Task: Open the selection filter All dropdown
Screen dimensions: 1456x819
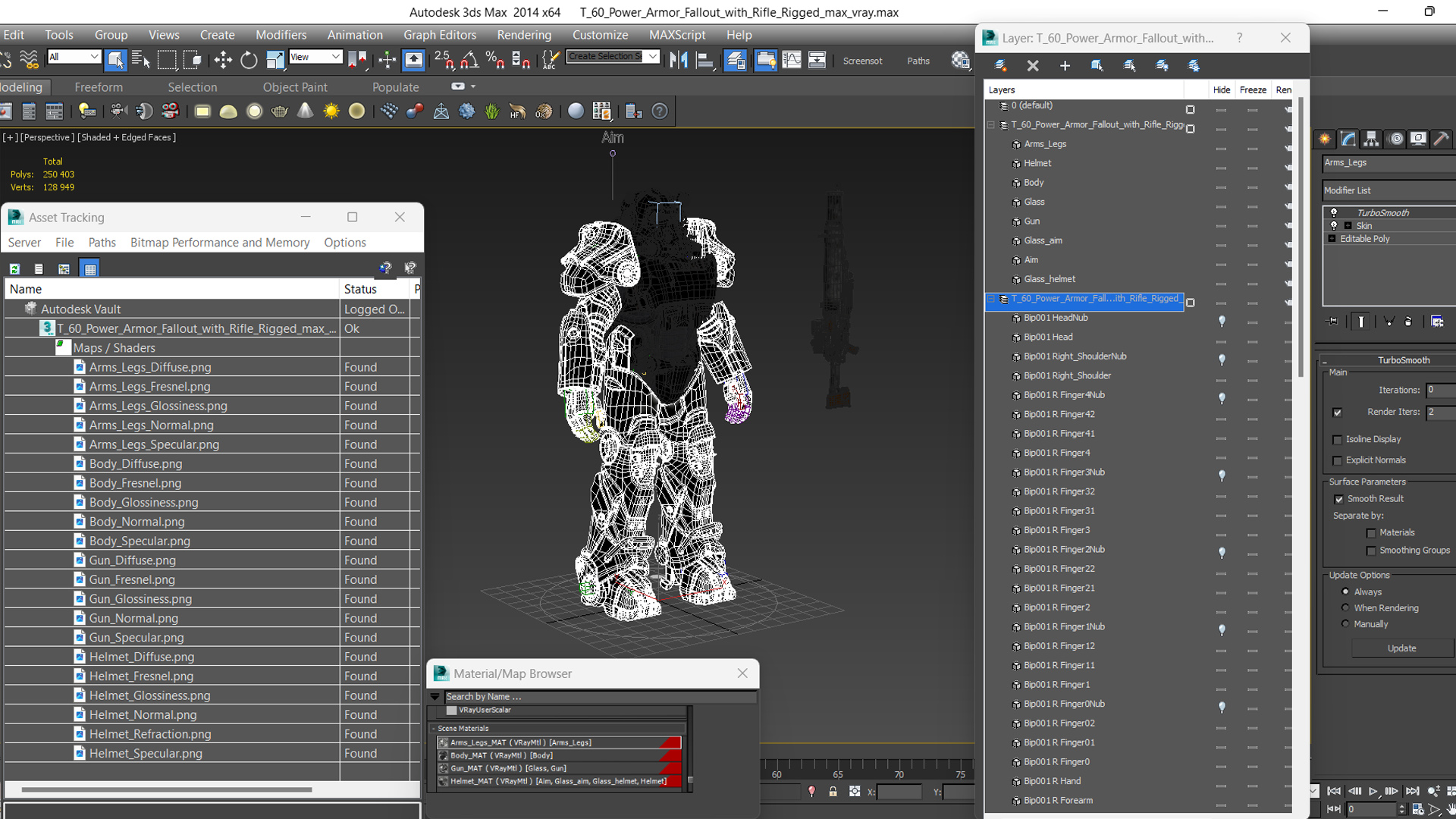Action: 74,57
